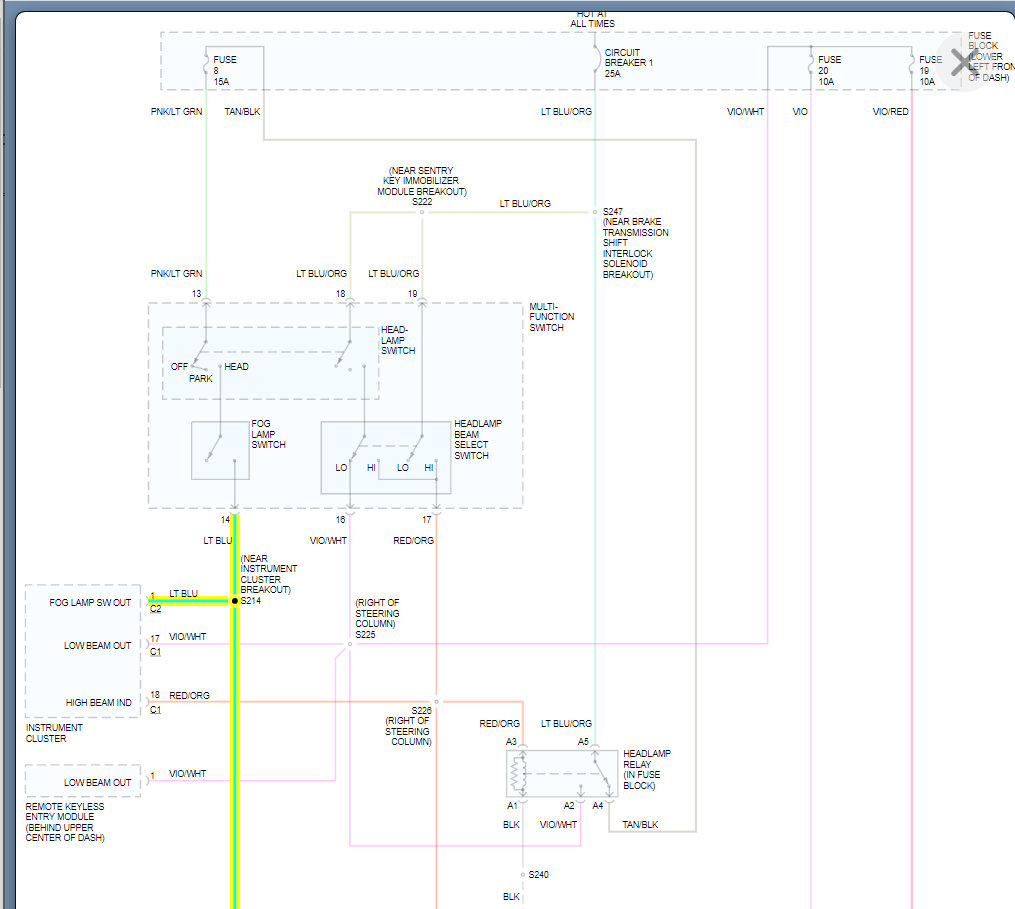Click the FOG LAMP SWITCH label
The width and height of the screenshot is (1015, 909).
click(x=268, y=434)
